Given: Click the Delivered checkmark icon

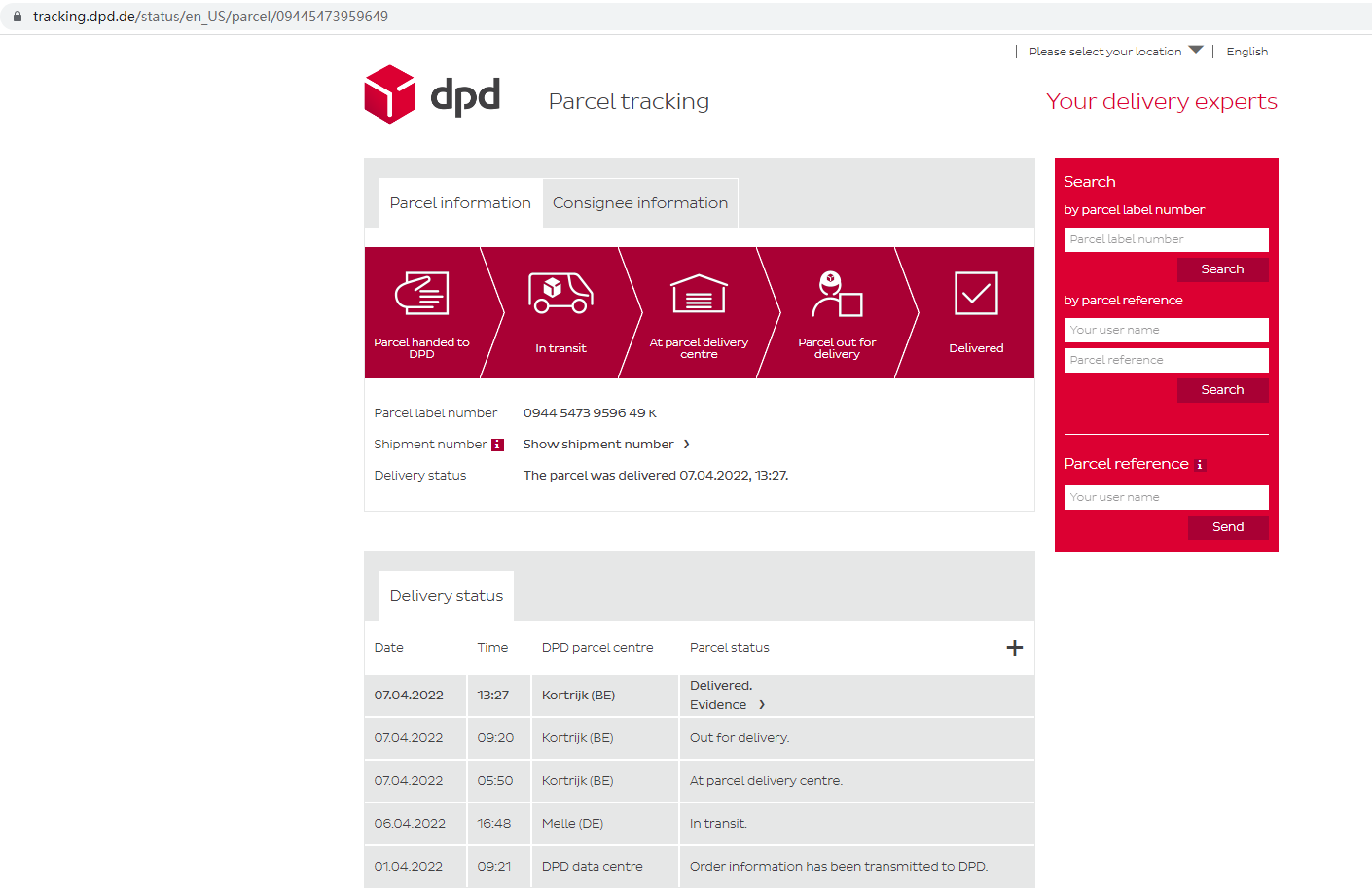Looking at the screenshot, I should pos(976,293).
